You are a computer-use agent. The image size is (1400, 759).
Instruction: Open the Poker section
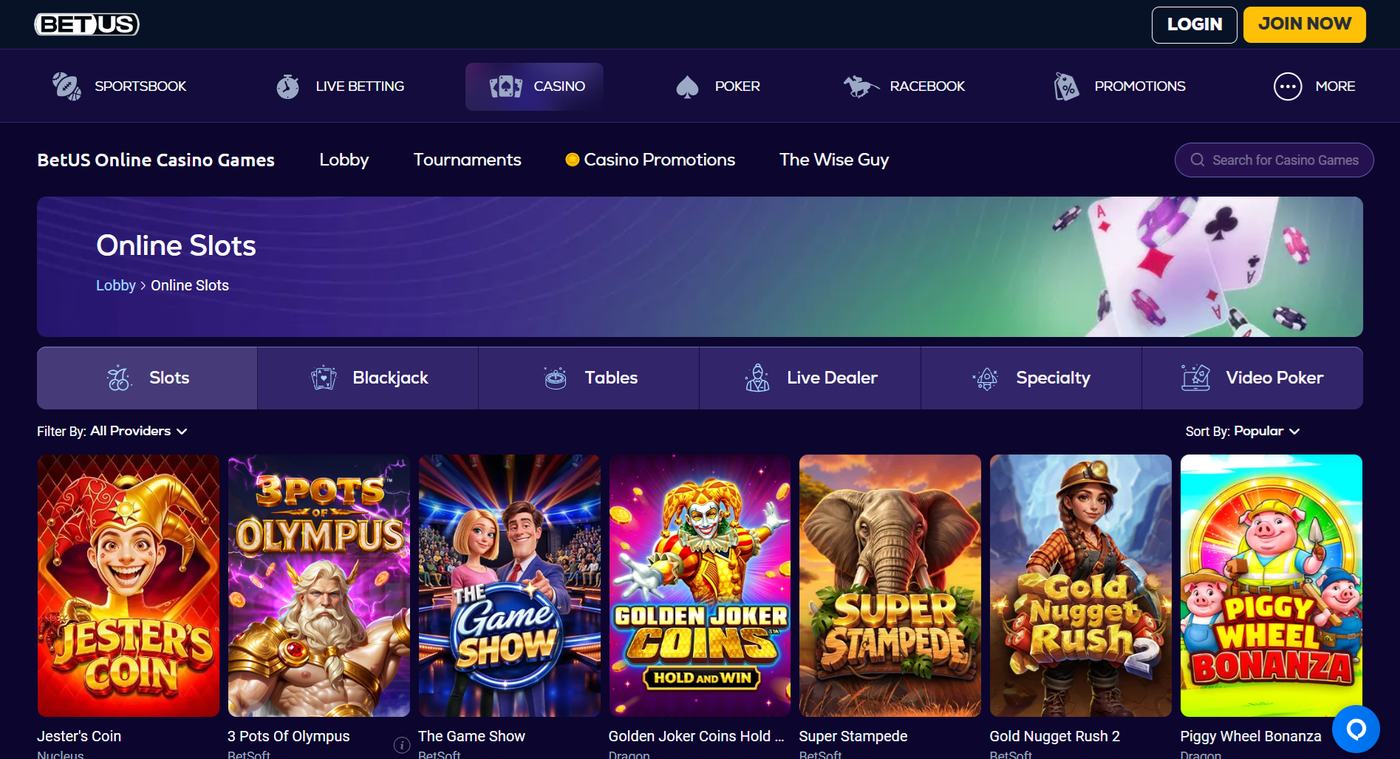pos(718,86)
